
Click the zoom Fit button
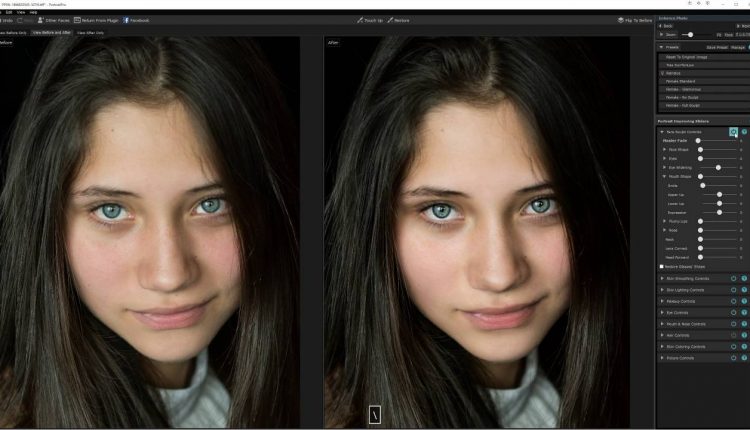click(719, 35)
